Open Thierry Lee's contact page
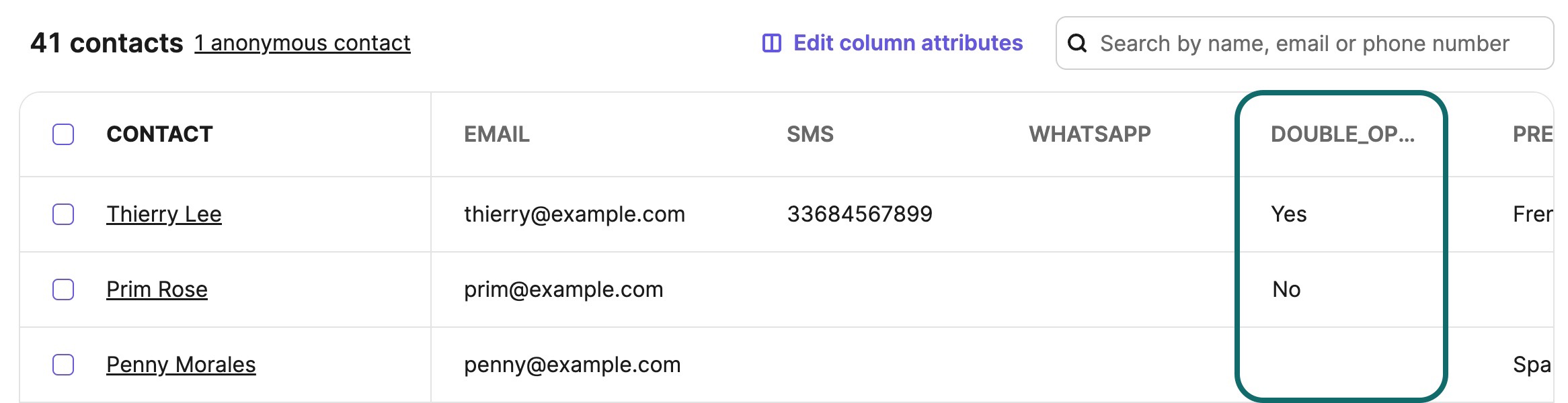This screenshot has height=403, width=1568. 163,214
